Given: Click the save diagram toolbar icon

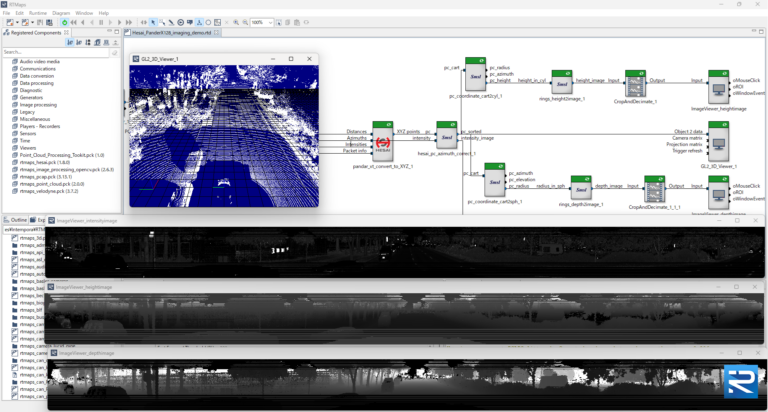Looking at the screenshot, I should pyautogui.click(x=40, y=22).
